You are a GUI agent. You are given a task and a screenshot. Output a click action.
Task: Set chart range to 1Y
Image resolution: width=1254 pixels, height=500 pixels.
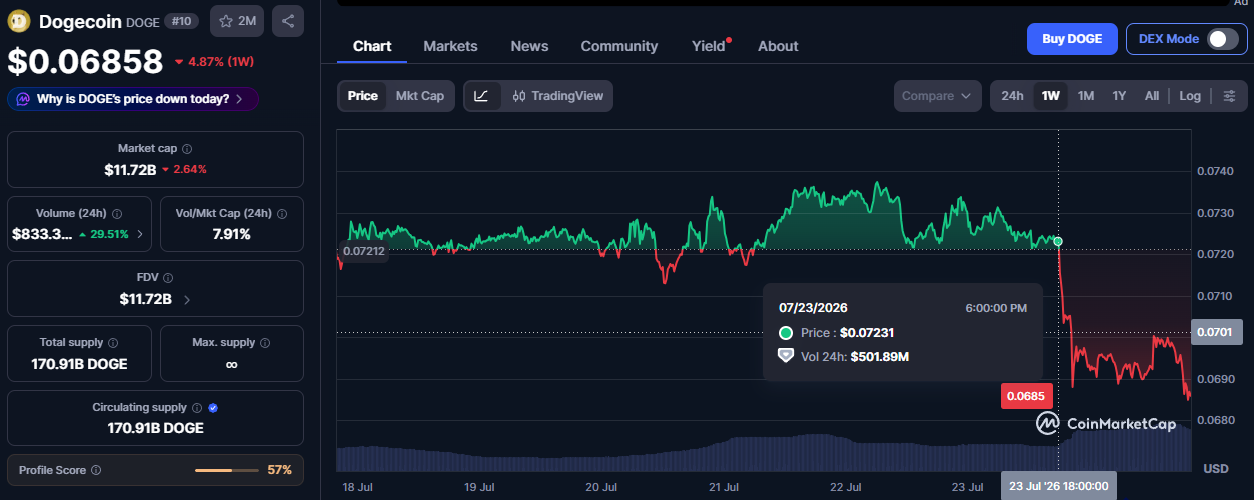point(1119,96)
